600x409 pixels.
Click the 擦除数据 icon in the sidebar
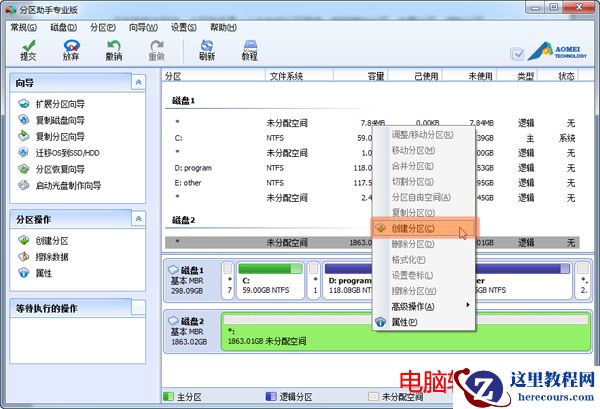click(24, 256)
